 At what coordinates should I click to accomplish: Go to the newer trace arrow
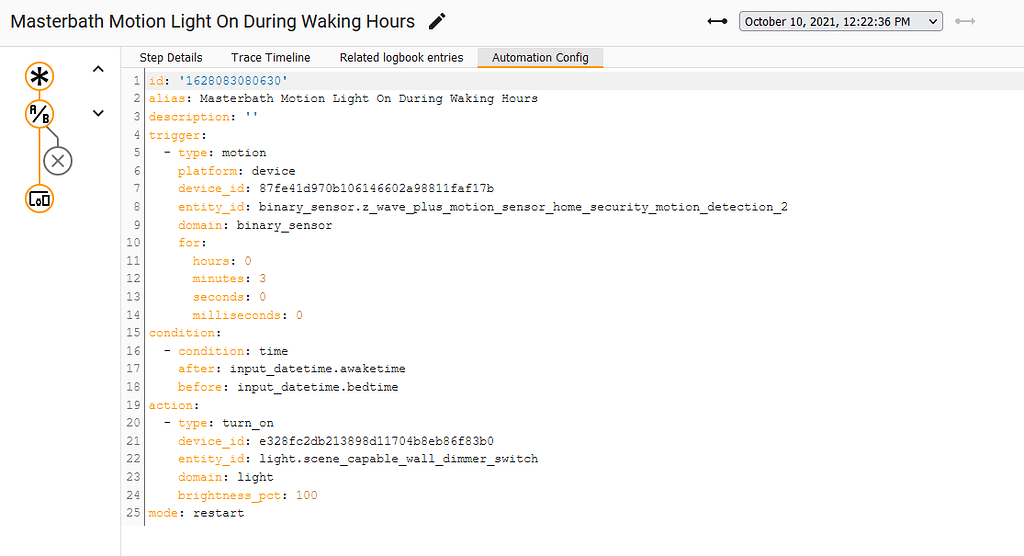click(x=965, y=22)
